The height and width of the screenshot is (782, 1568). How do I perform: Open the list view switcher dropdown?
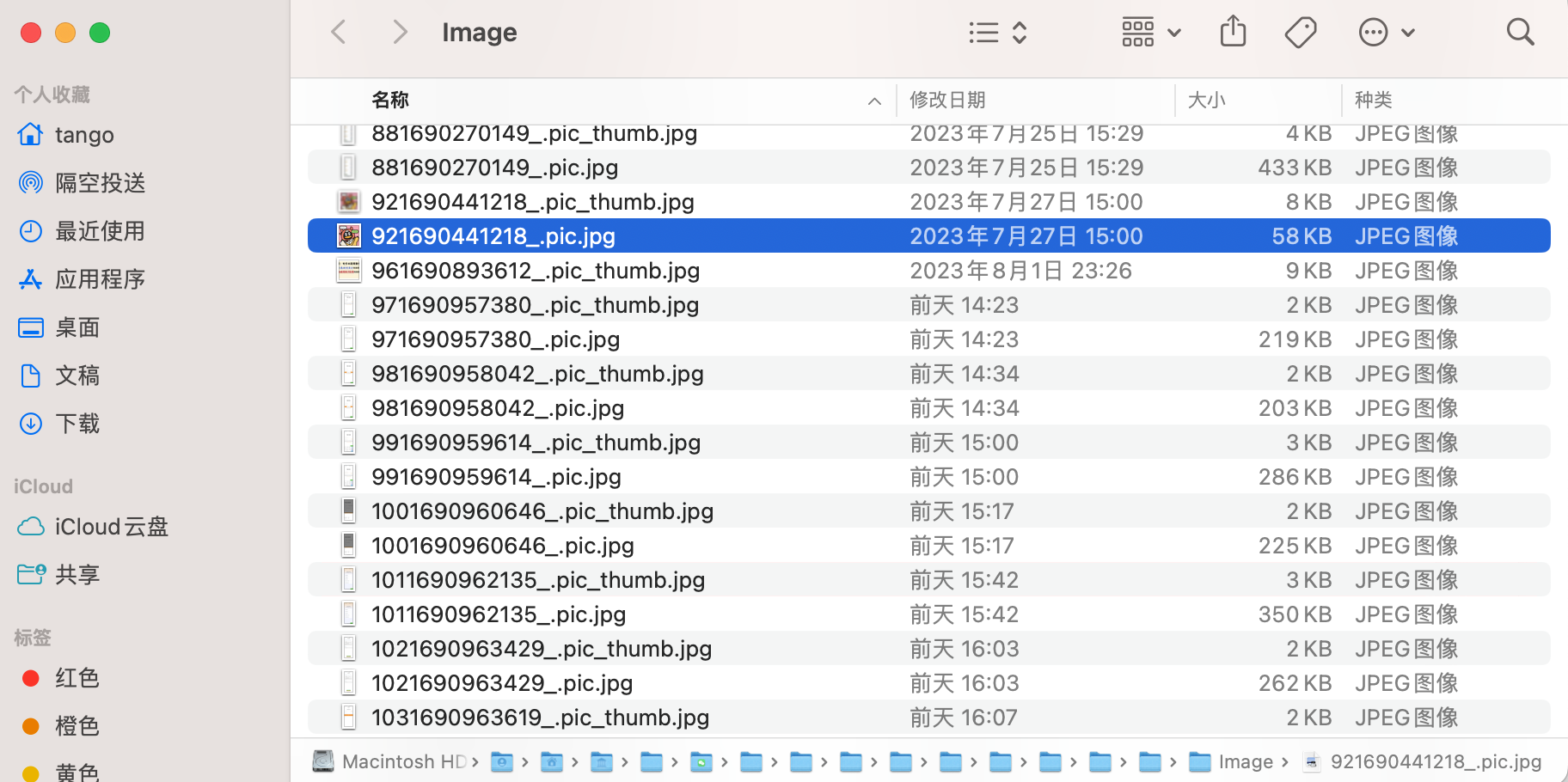coord(997,33)
